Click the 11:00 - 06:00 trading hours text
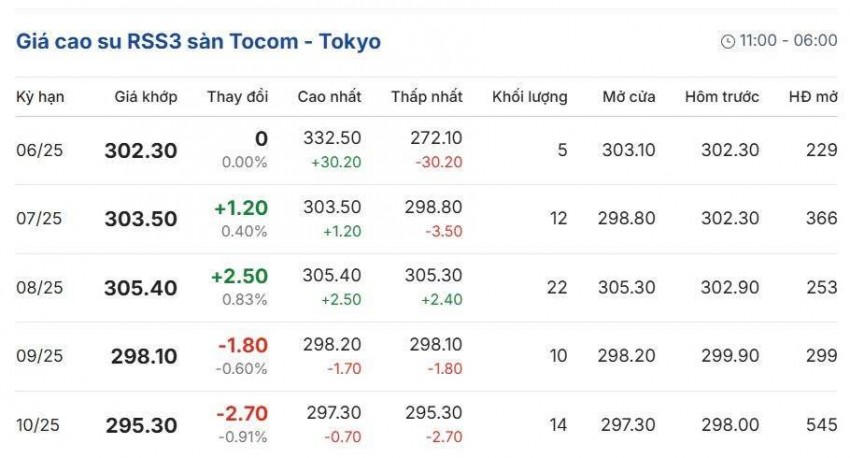This screenshot has width=850, height=458. 788,41
